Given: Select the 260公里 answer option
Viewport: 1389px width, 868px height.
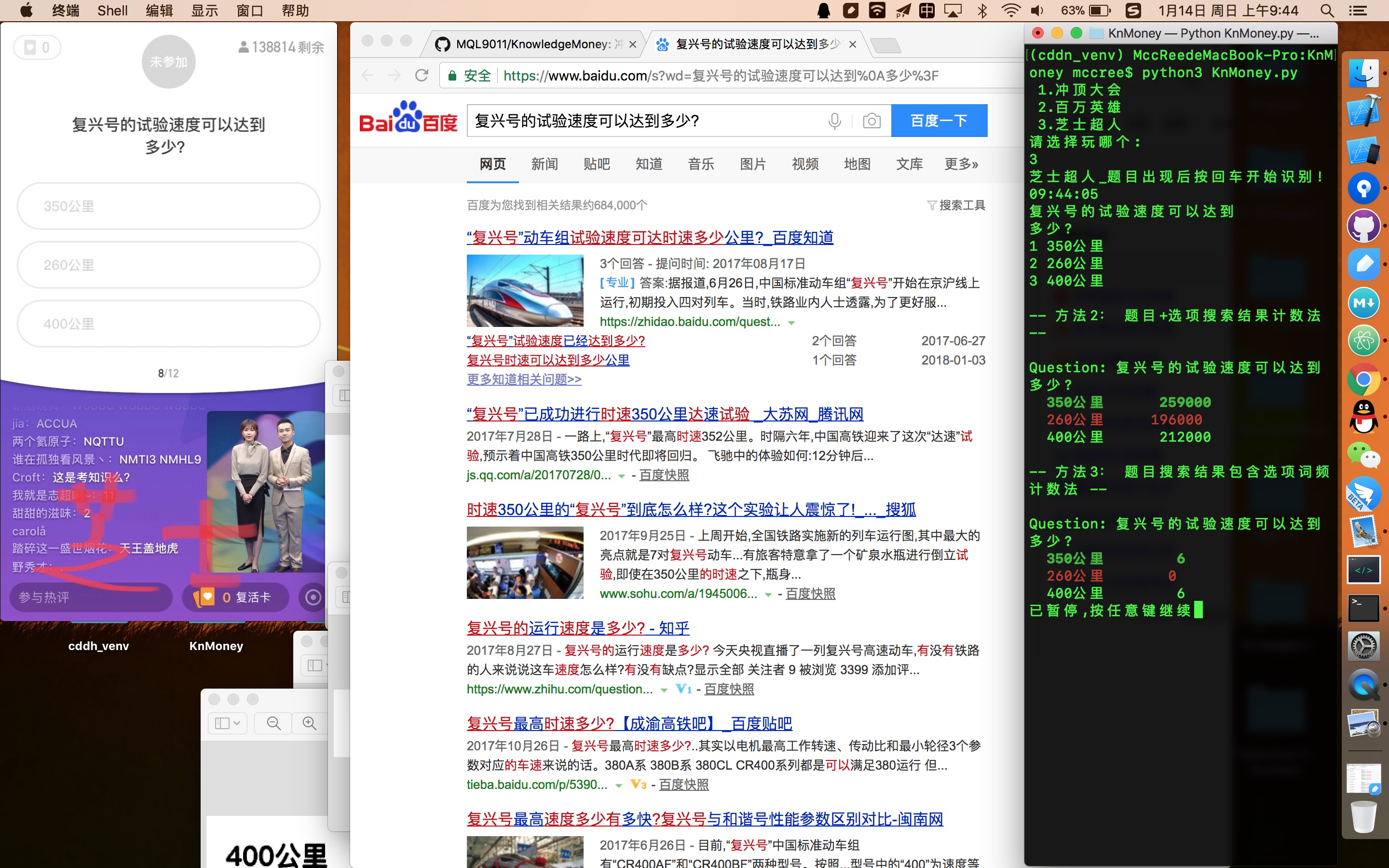Looking at the screenshot, I should pos(168,265).
